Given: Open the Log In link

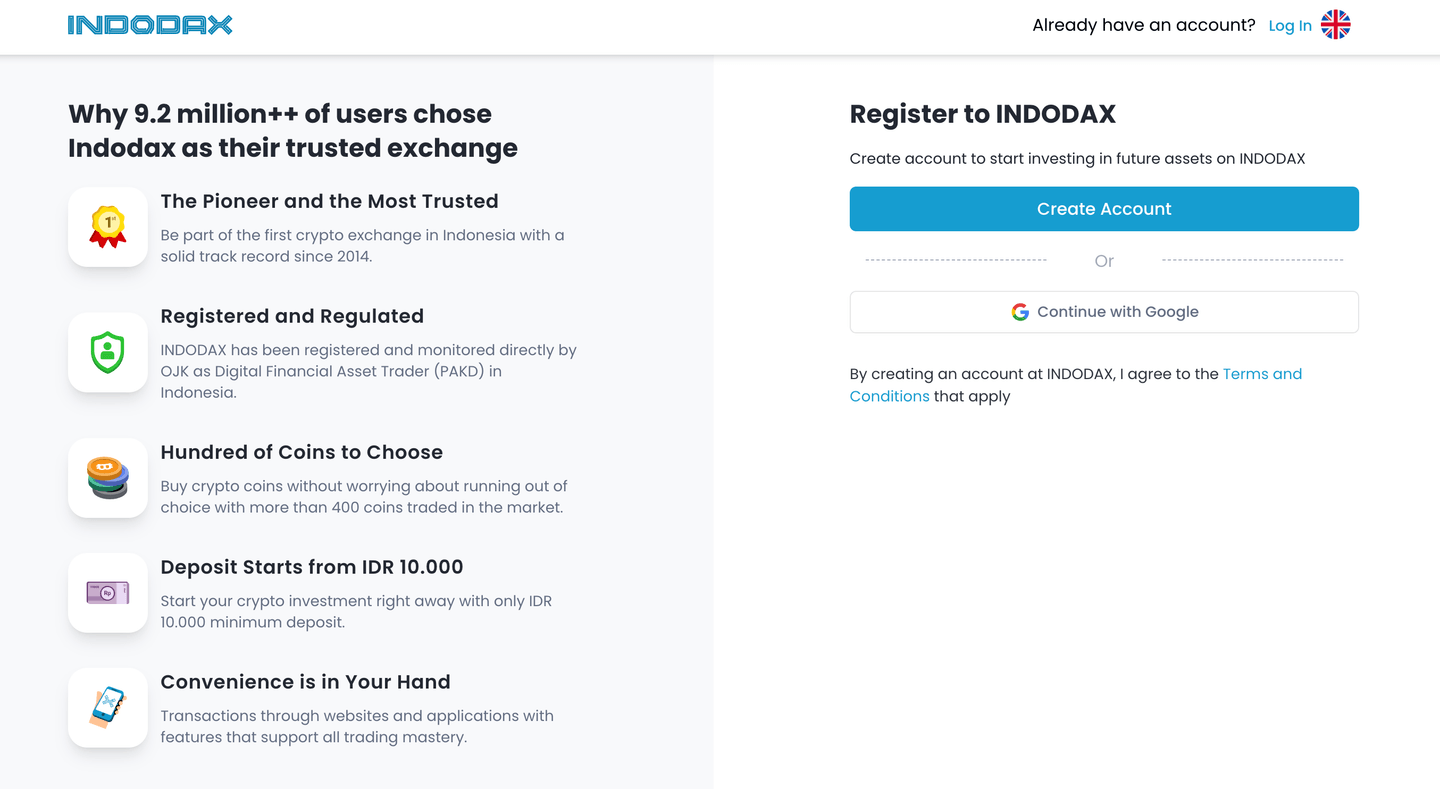Looking at the screenshot, I should [1289, 26].
